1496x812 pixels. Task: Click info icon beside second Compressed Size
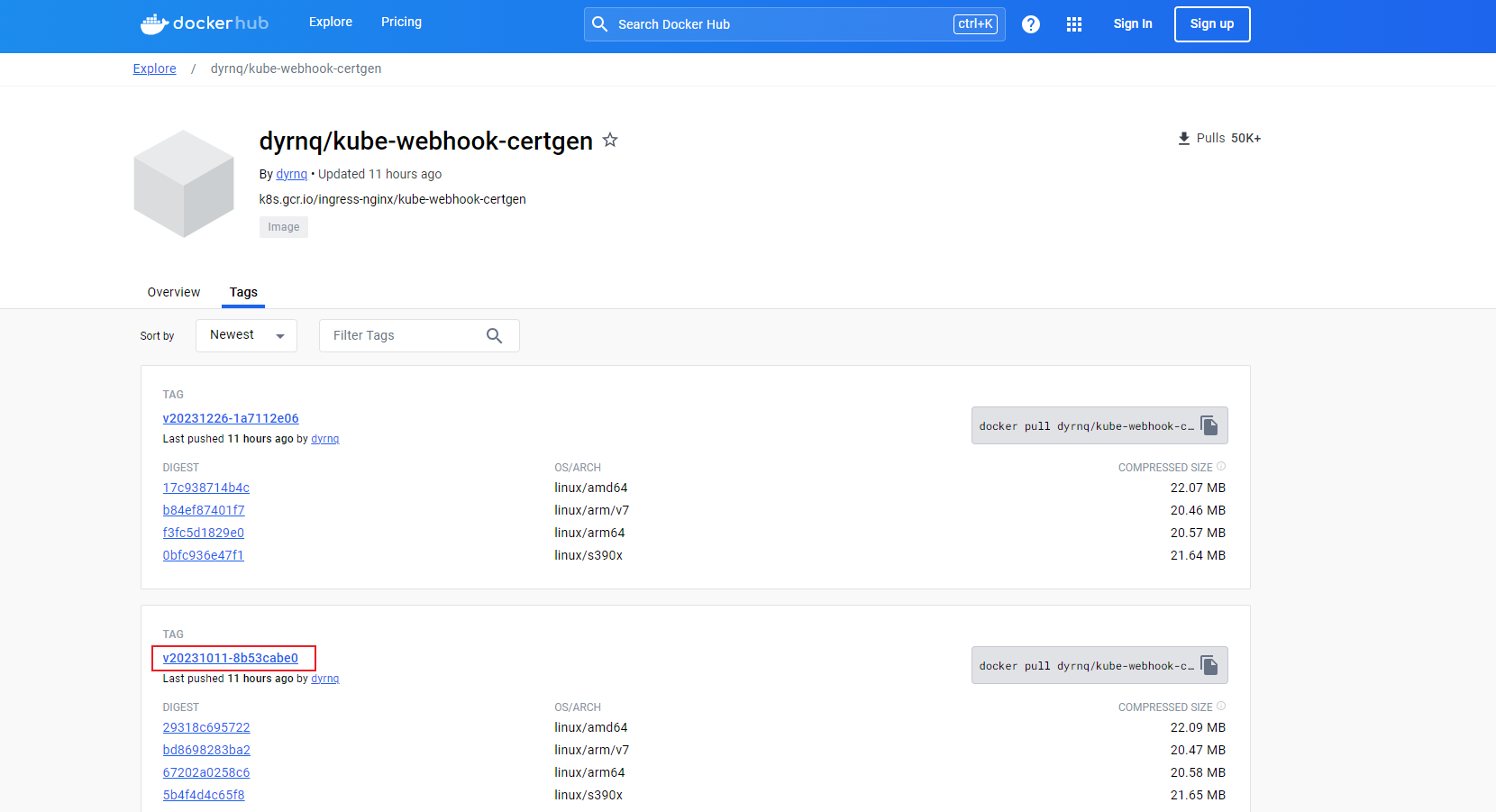click(x=1221, y=707)
